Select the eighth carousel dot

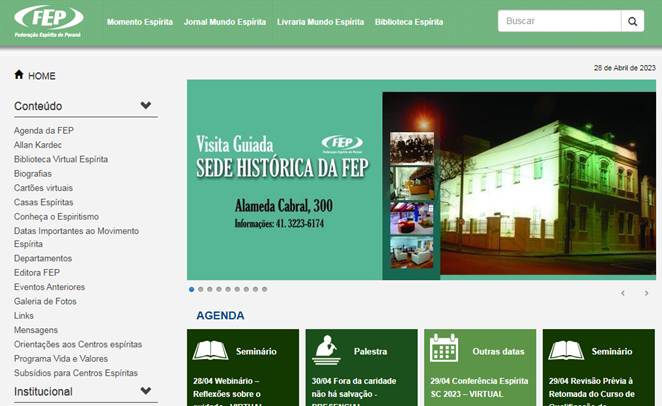(255, 289)
